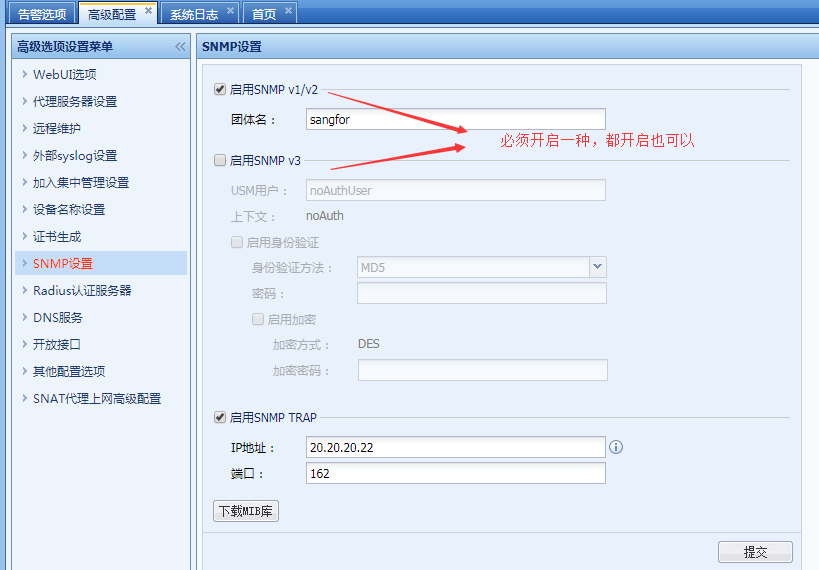Viewport: 819px width, 570px height.
Task: Open the 身份验证方法 MD5 dropdown
Action: 598,267
